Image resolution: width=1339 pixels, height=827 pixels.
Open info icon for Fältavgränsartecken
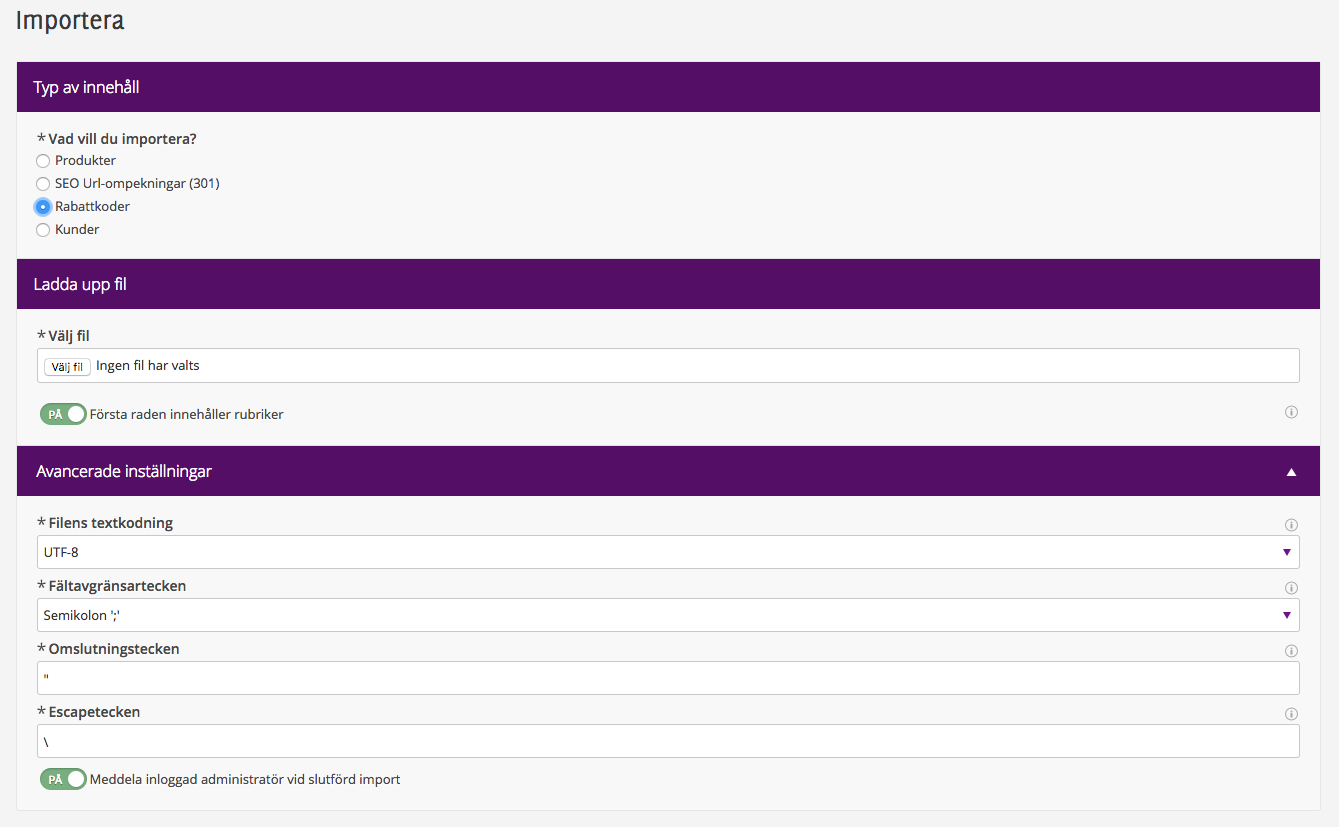[1291, 588]
